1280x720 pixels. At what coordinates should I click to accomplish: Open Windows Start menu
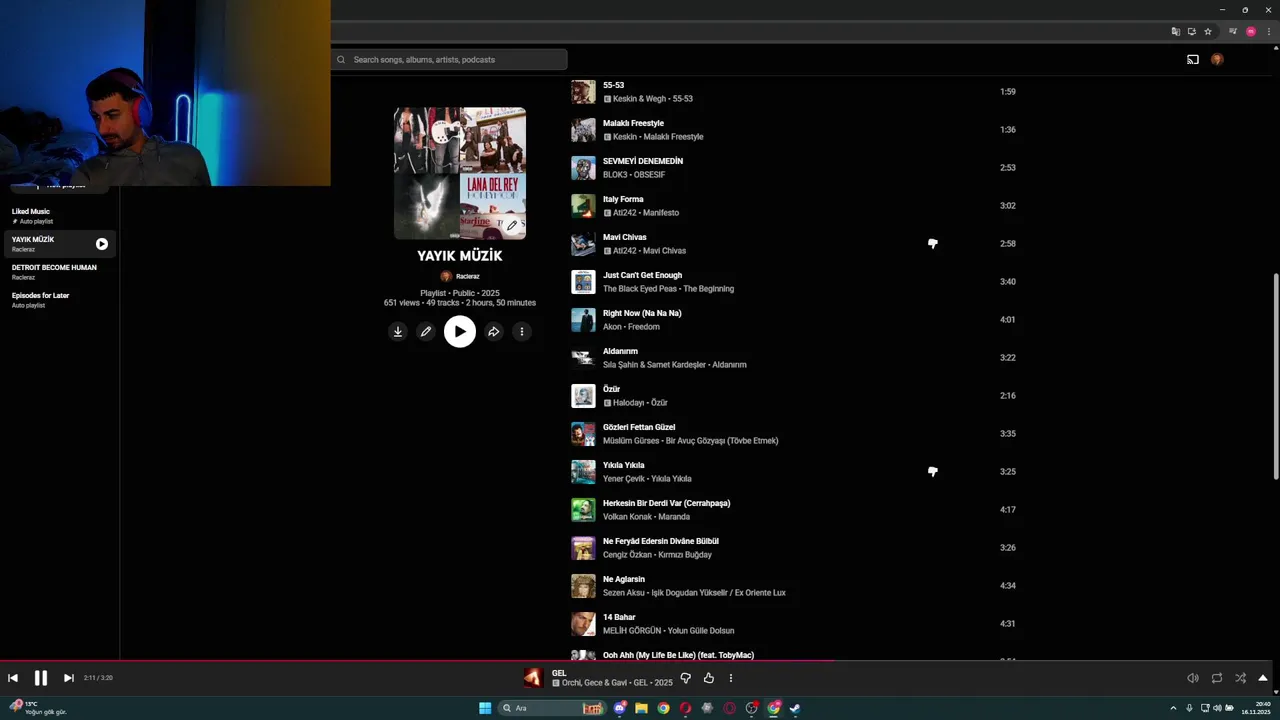click(485, 708)
